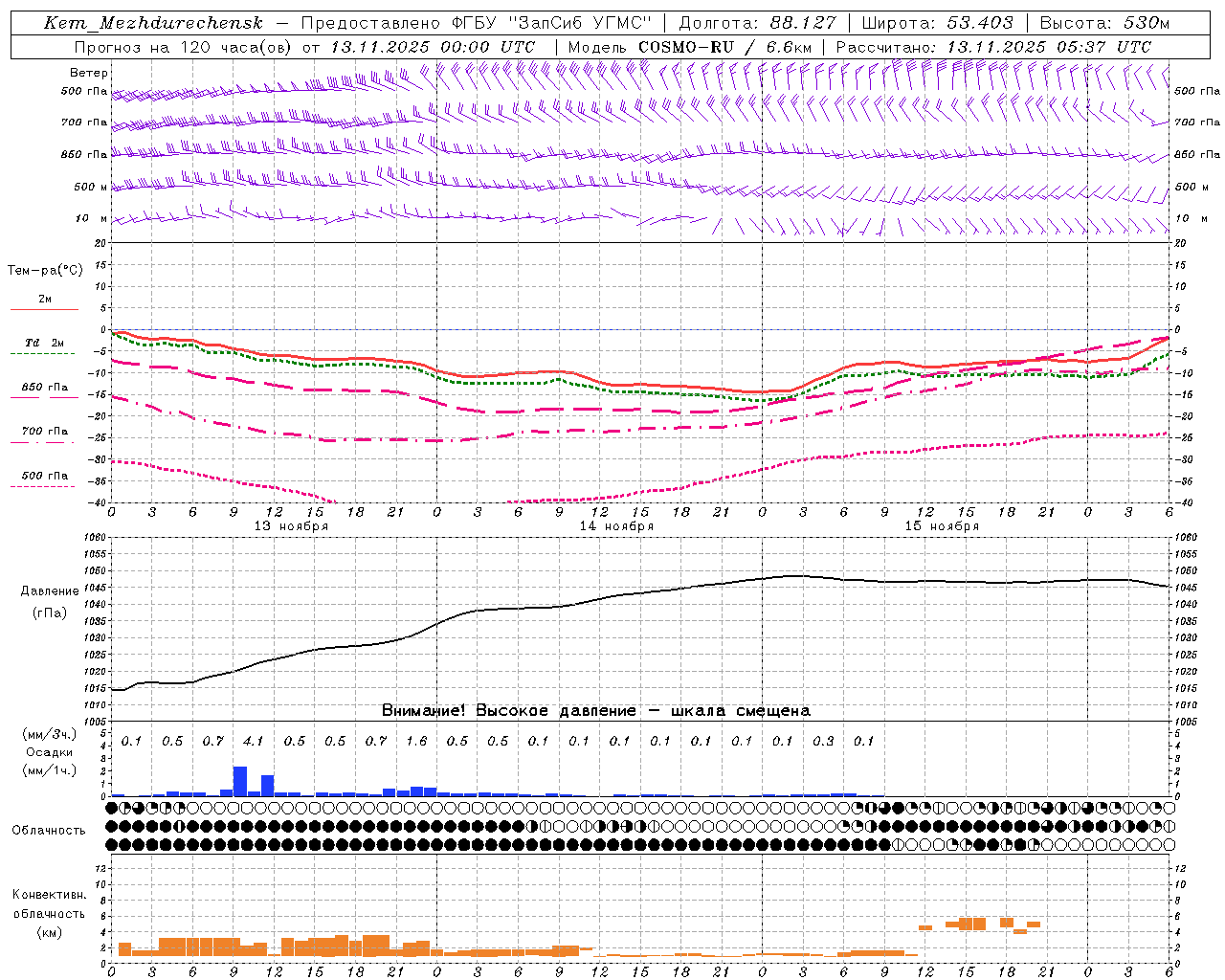Click the longitude value 88.127

(x=804, y=23)
